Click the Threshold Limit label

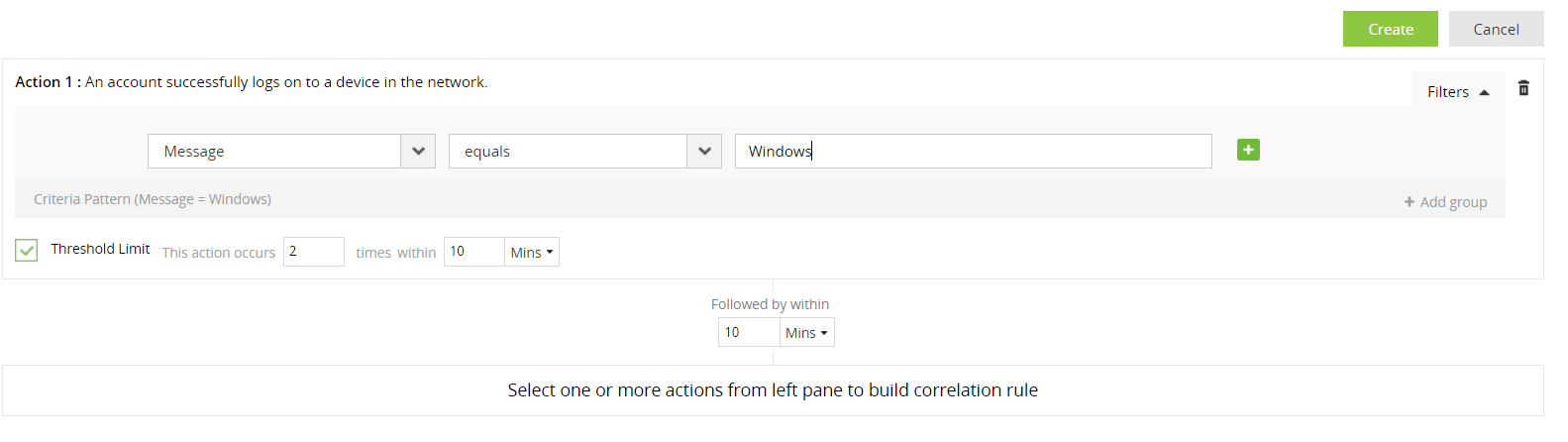(x=100, y=250)
